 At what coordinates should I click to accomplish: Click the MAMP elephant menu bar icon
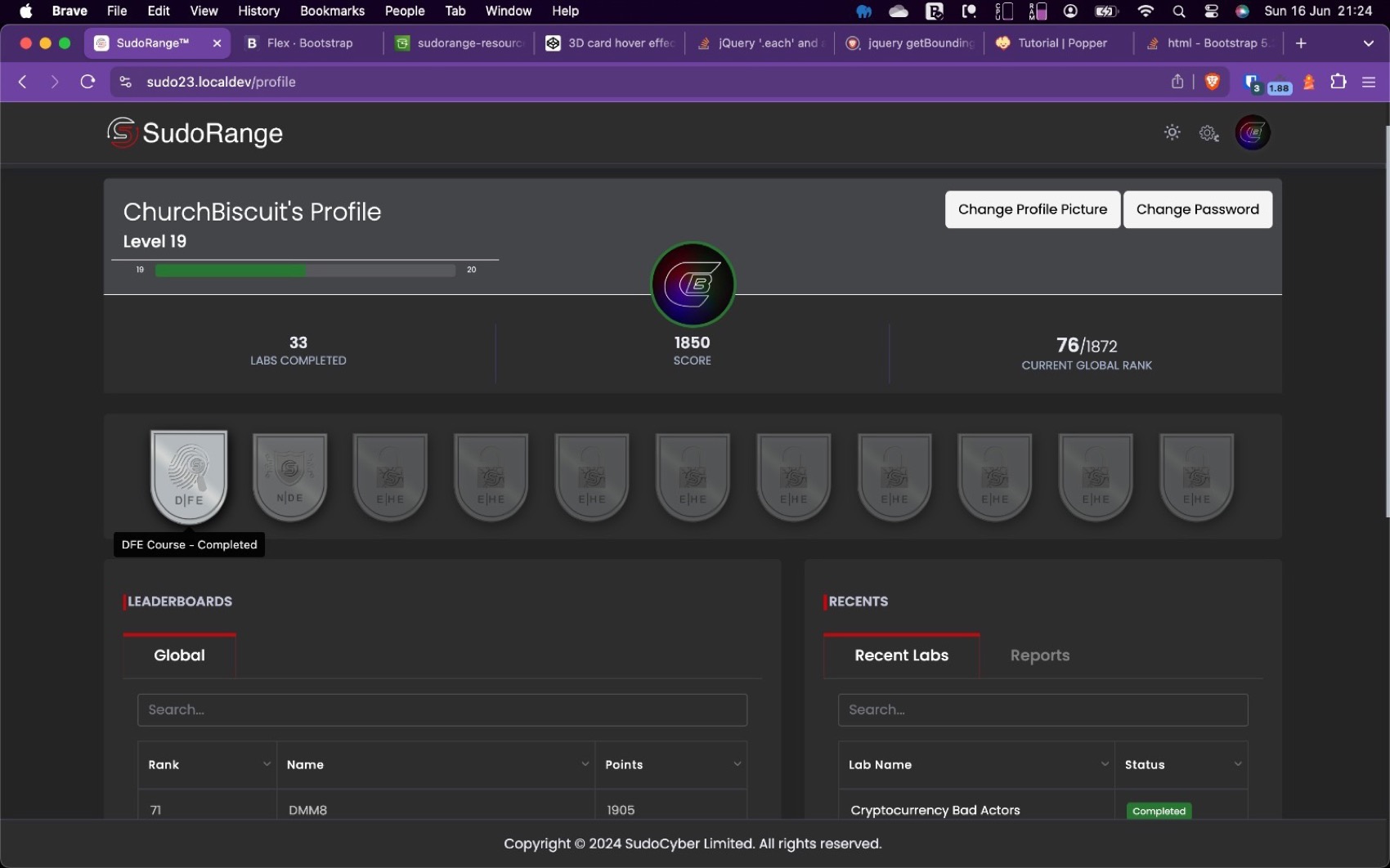[864, 11]
